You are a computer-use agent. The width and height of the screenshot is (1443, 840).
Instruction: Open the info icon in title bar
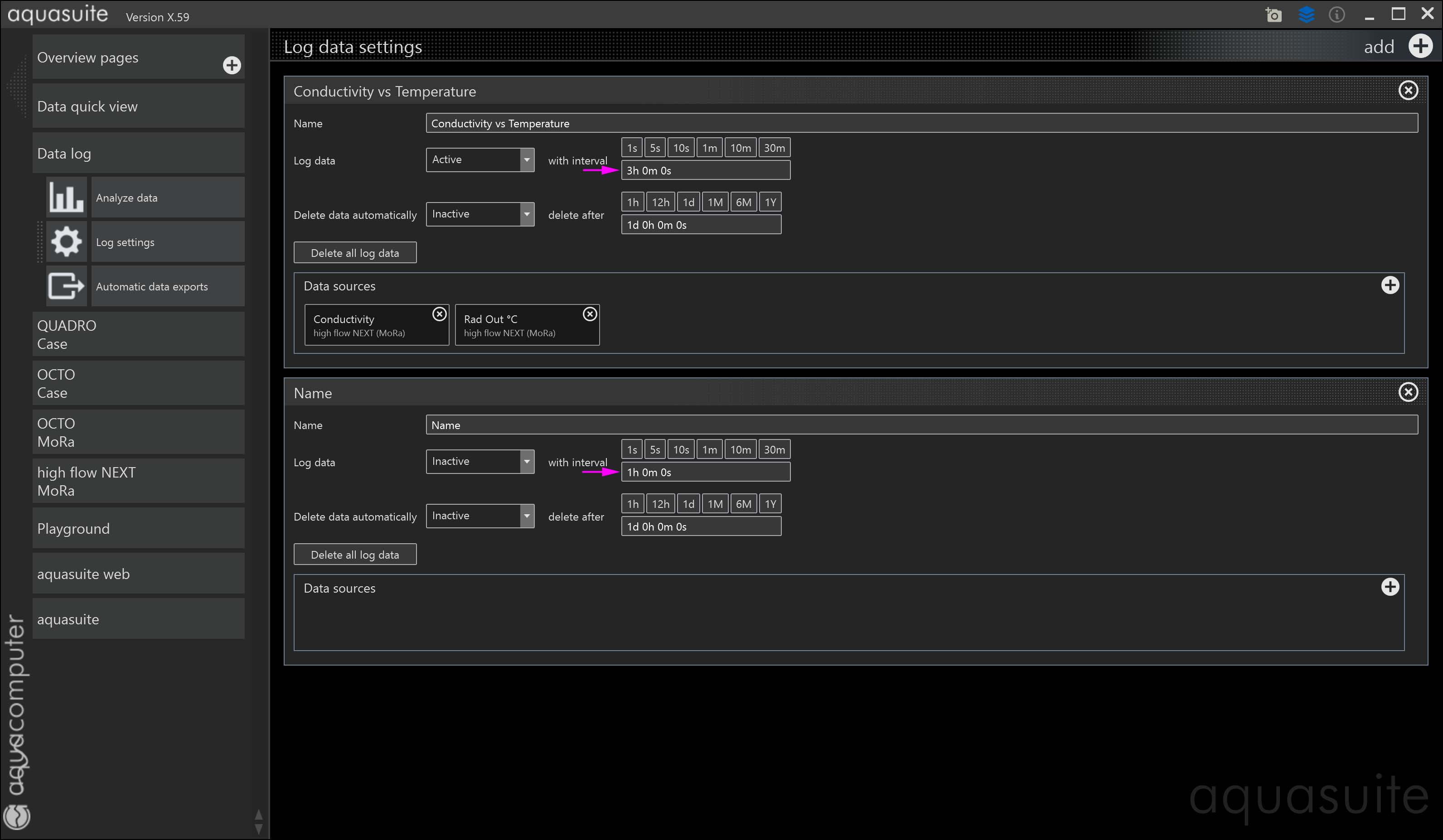coord(1336,15)
